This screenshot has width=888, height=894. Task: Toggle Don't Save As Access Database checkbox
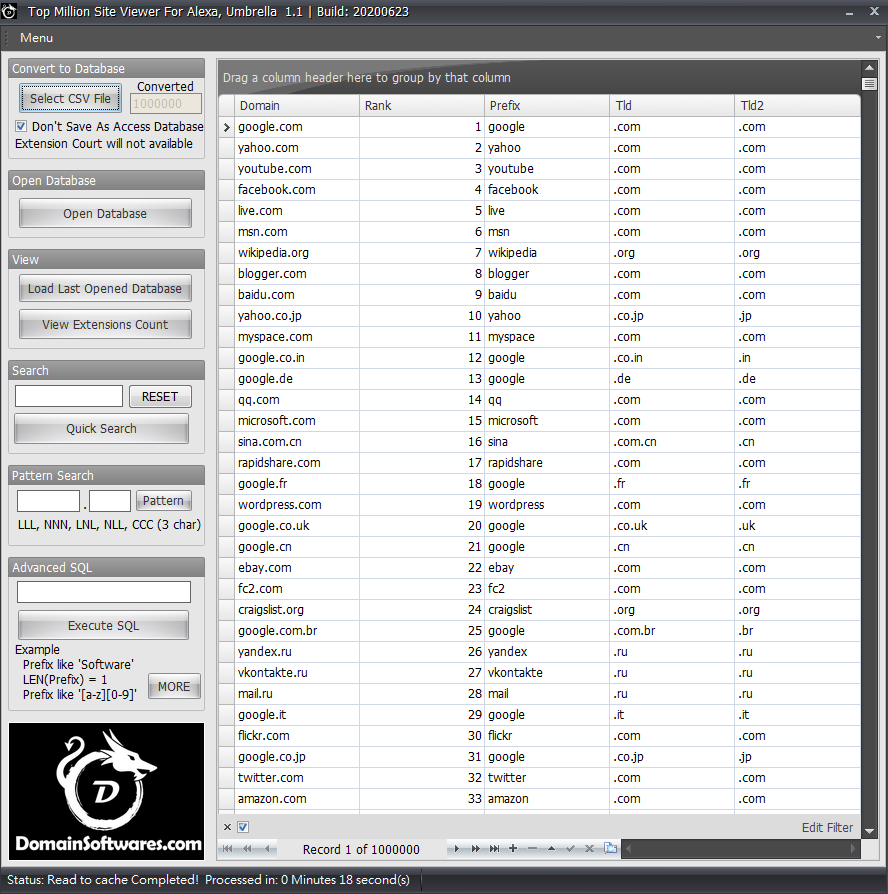click(x=21, y=126)
